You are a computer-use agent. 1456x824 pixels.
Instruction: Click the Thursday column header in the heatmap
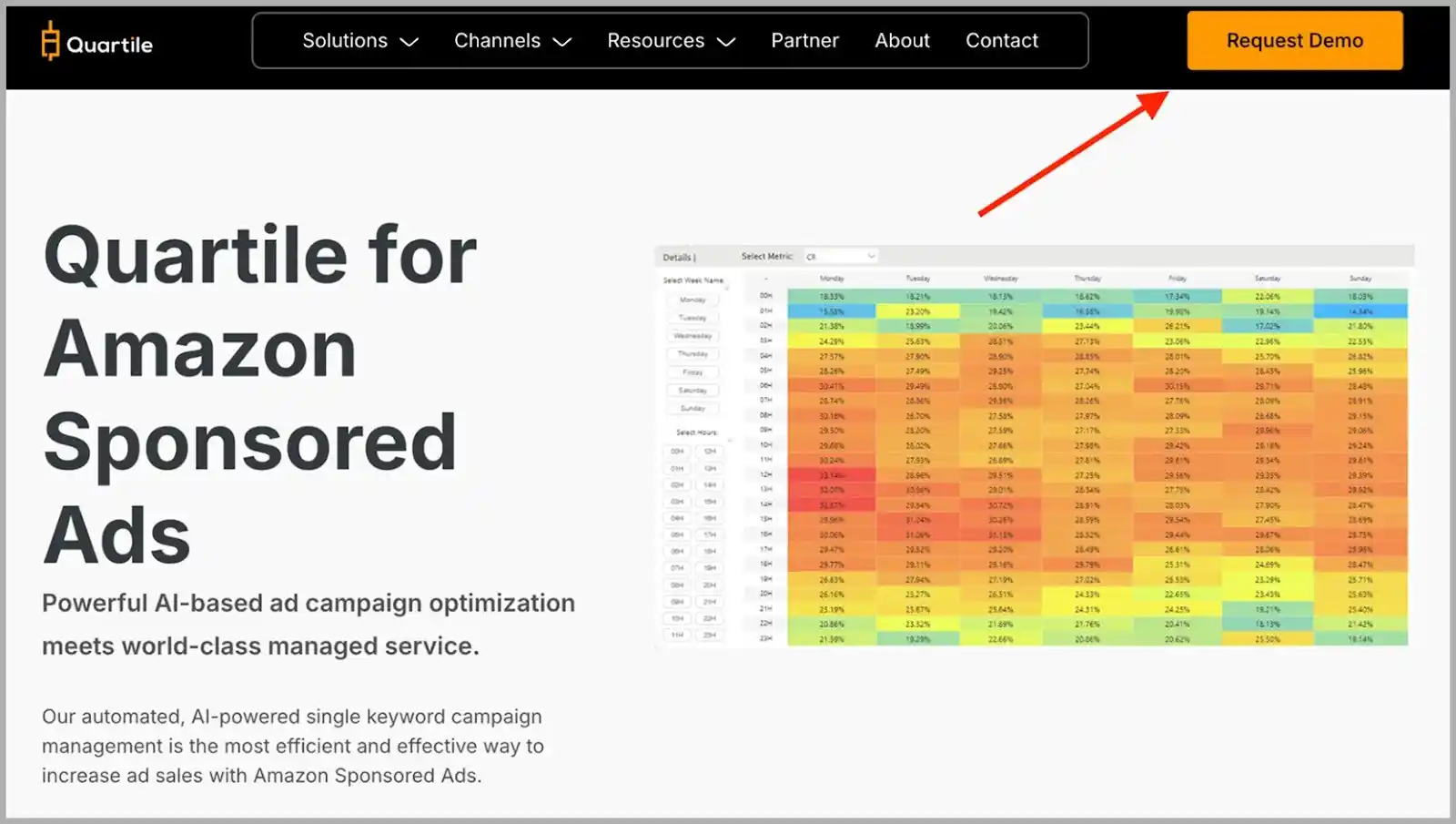tap(1087, 278)
